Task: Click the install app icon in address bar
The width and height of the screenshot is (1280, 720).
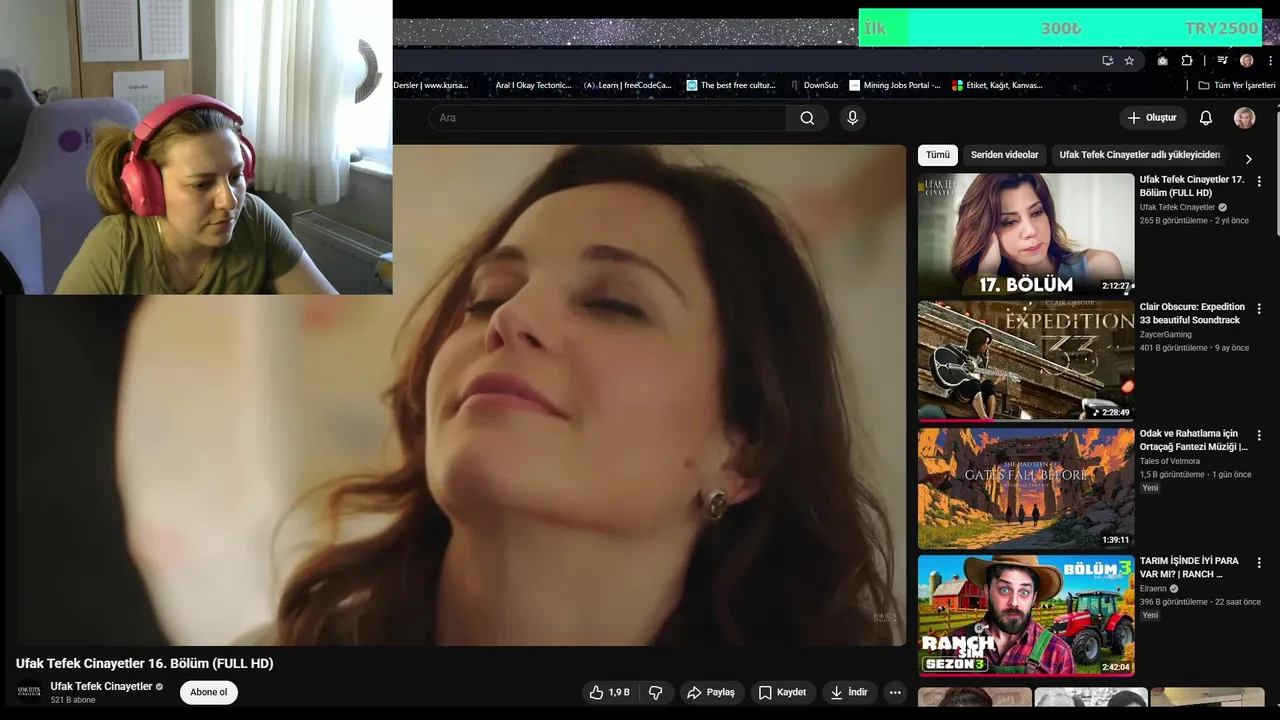Action: [1107, 60]
